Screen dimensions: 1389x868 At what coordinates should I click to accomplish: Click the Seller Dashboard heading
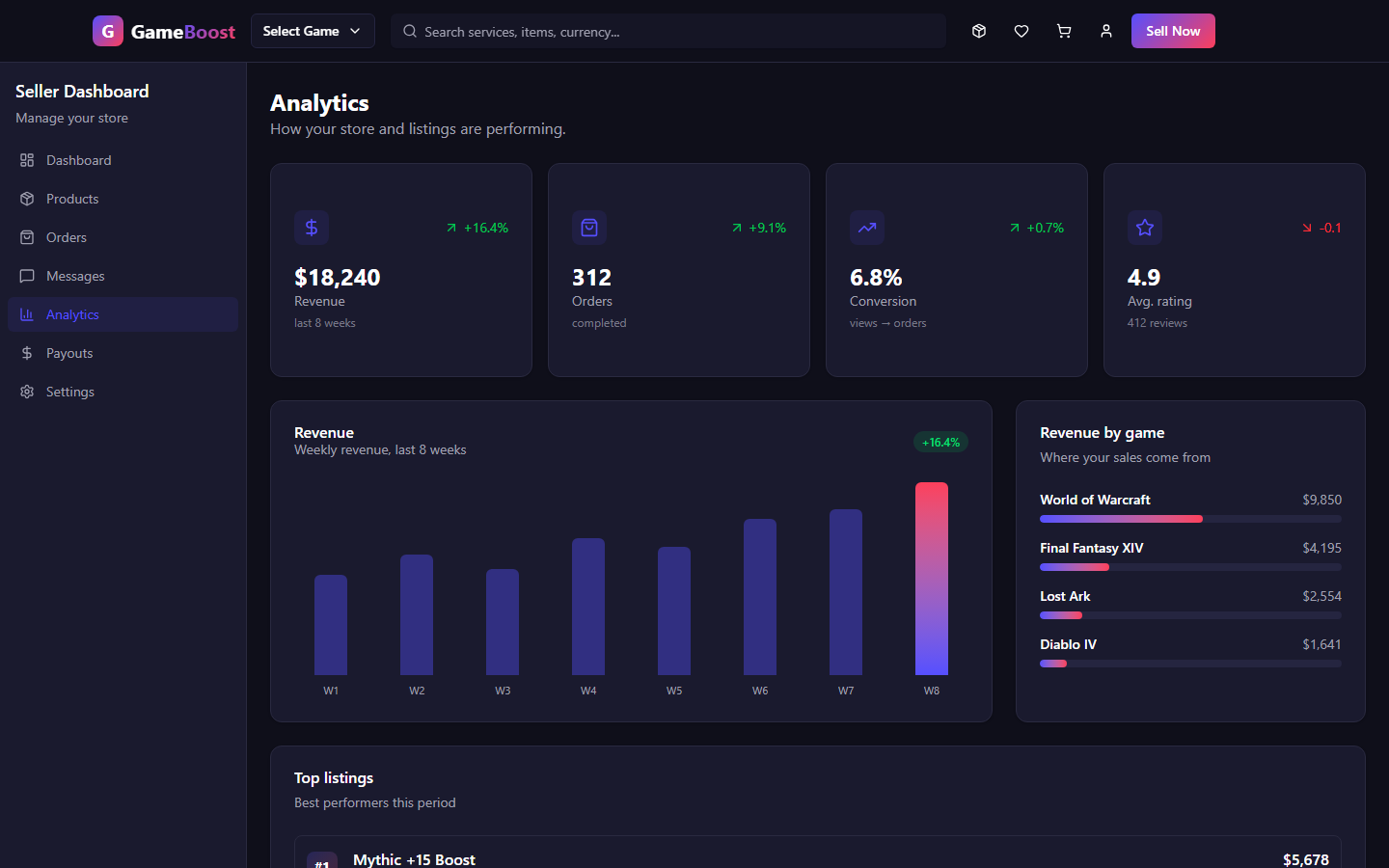tap(82, 92)
